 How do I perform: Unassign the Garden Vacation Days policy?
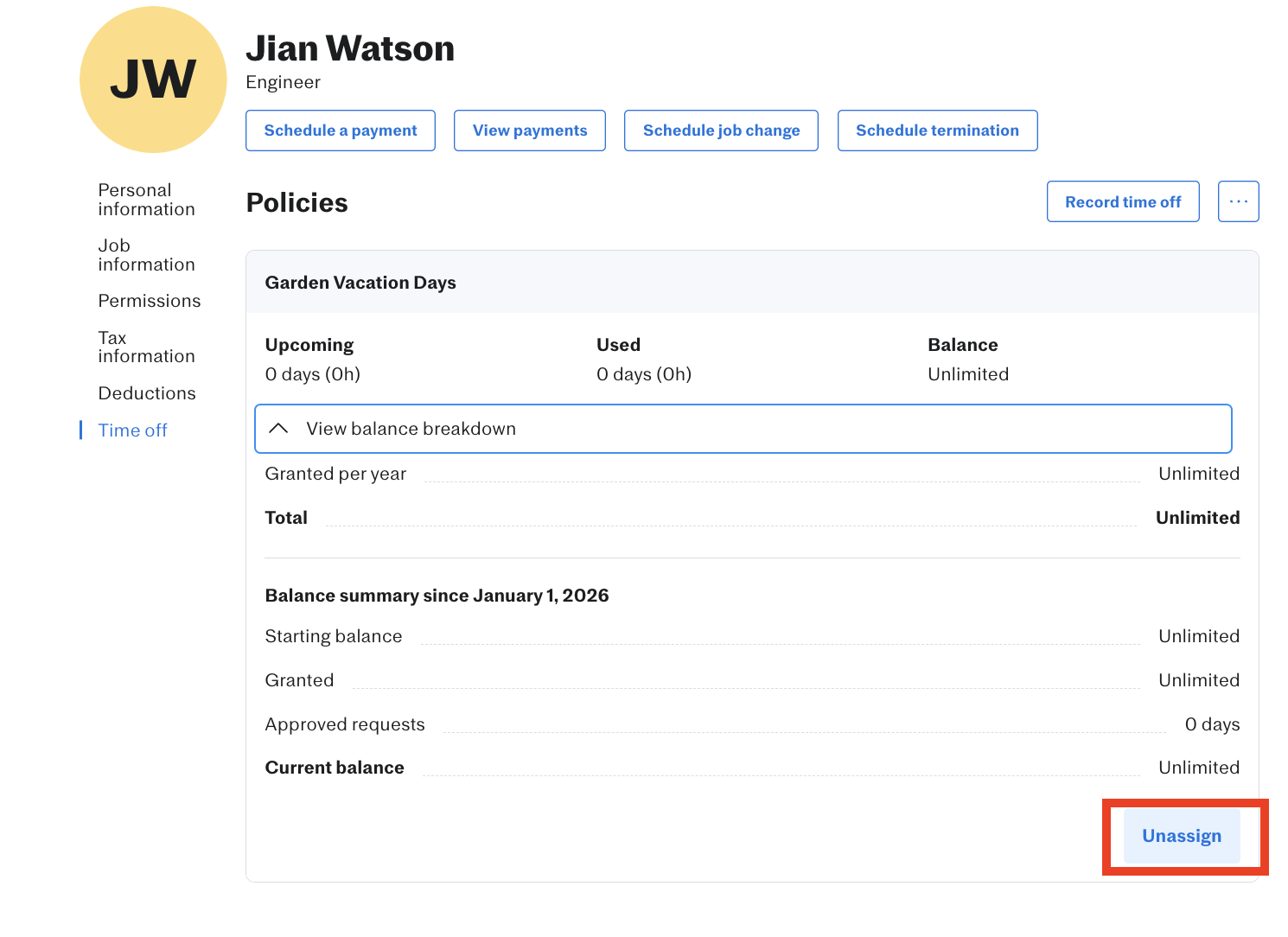point(1181,836)
